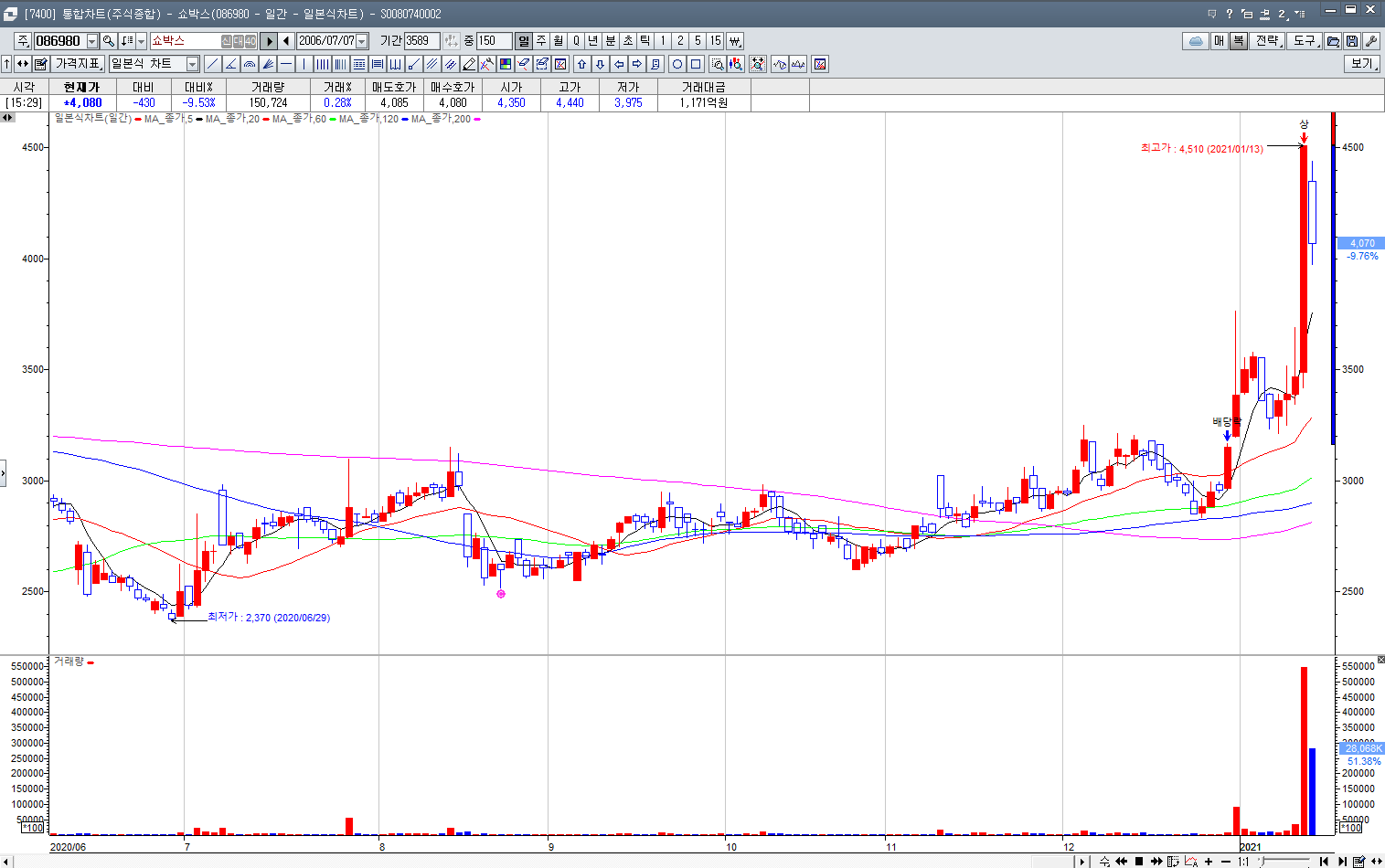
Task: Open chart settings wrench icon
Action: pos(1371,41)
